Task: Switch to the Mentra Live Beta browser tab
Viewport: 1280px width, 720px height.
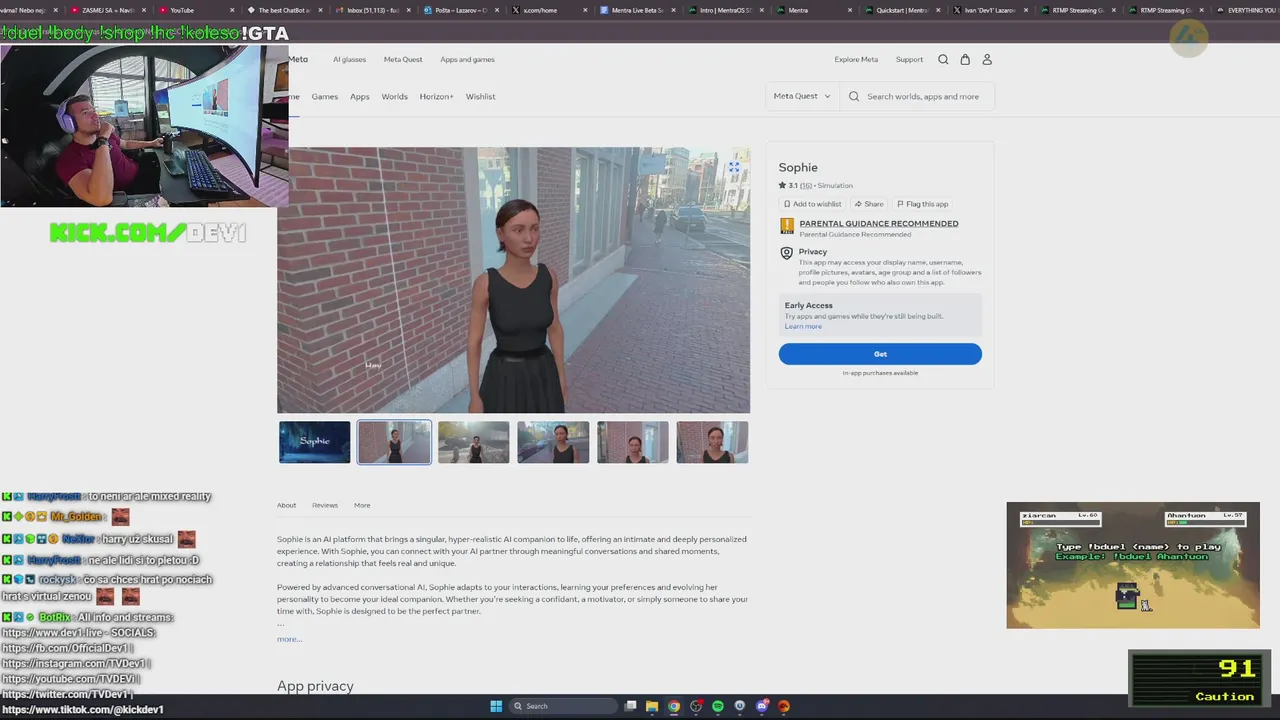Action: point(637,10)
